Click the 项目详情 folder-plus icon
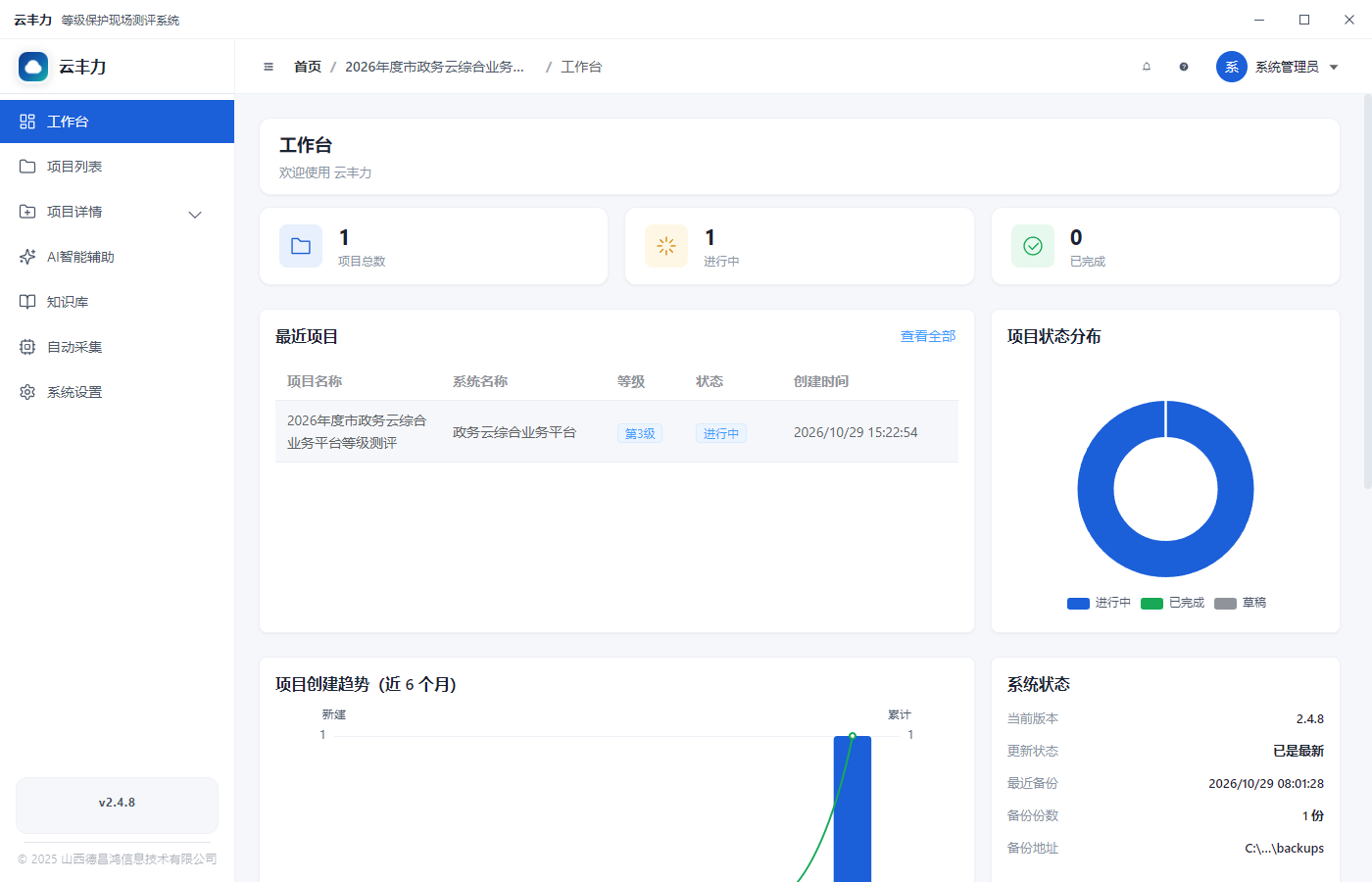The height and width of the screenshot is (882, 1372). coord(27,212)
